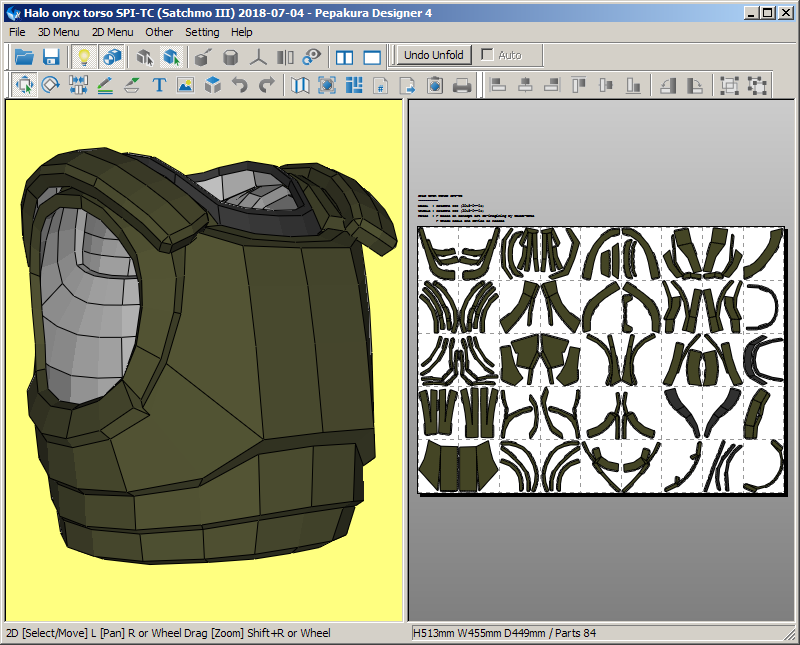Click the Undo Unfold button
Image resolution: width=800 pixels, height=645 pixels.
point(434,55)
